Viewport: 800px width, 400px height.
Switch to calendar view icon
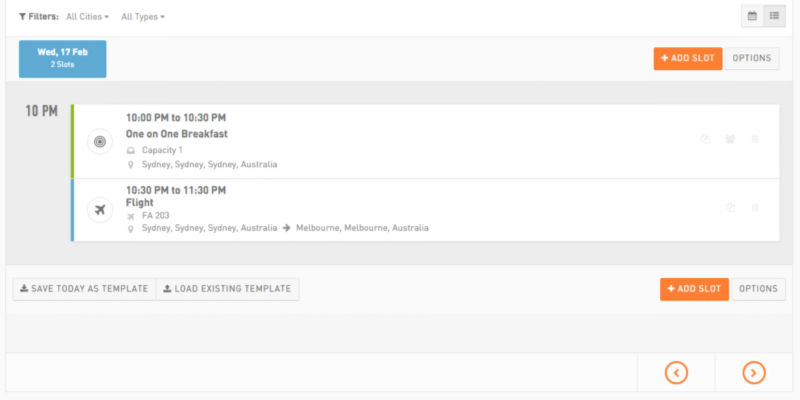(x=752, y=16)
